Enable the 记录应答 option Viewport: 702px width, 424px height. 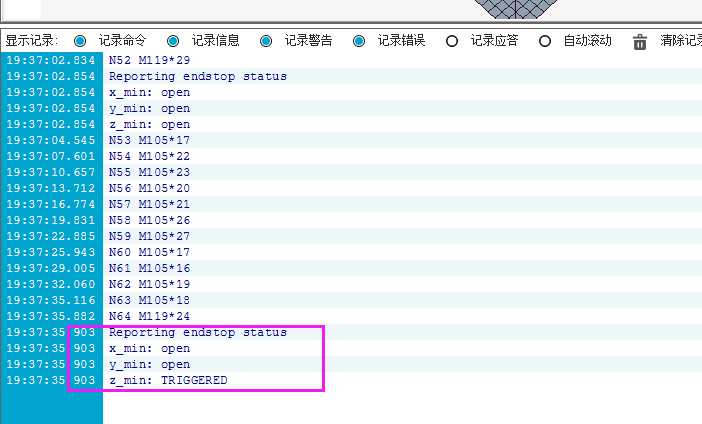pos(452,41)
